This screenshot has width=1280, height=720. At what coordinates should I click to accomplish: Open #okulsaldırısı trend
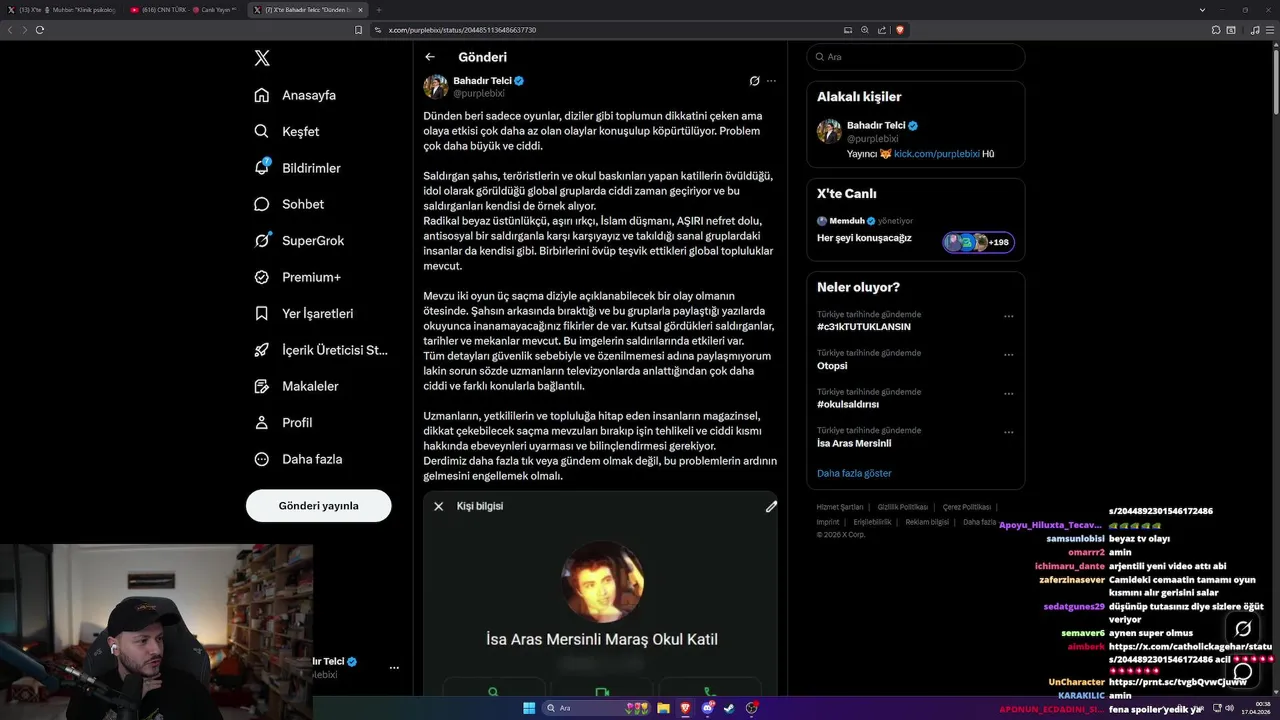pyautogui.click(x=848, y=405)
